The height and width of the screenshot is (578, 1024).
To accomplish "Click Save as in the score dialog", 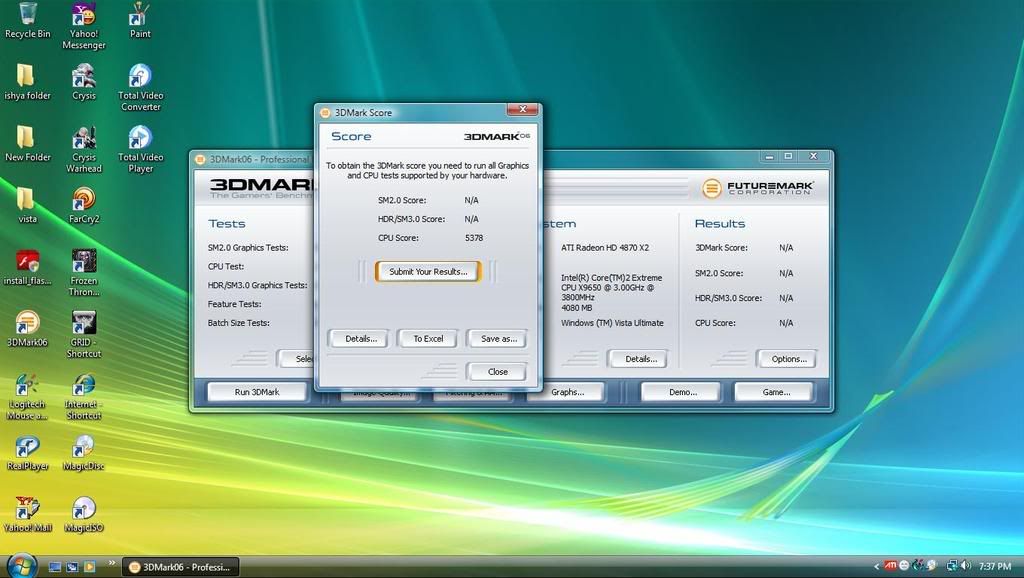I will click(x=498, y=339).
